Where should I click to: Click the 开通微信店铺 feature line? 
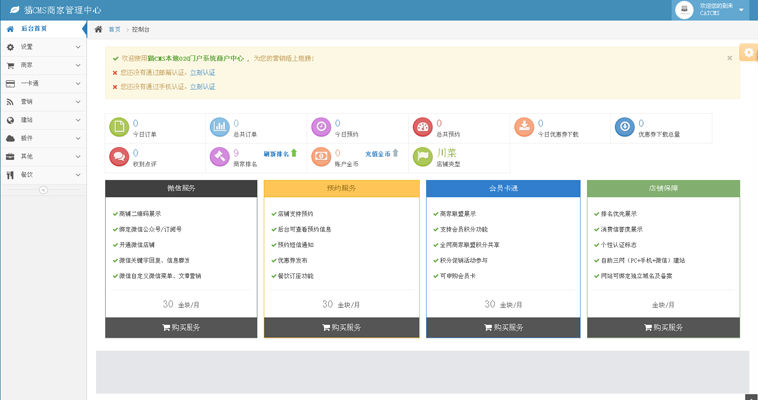tap(134, 245)
